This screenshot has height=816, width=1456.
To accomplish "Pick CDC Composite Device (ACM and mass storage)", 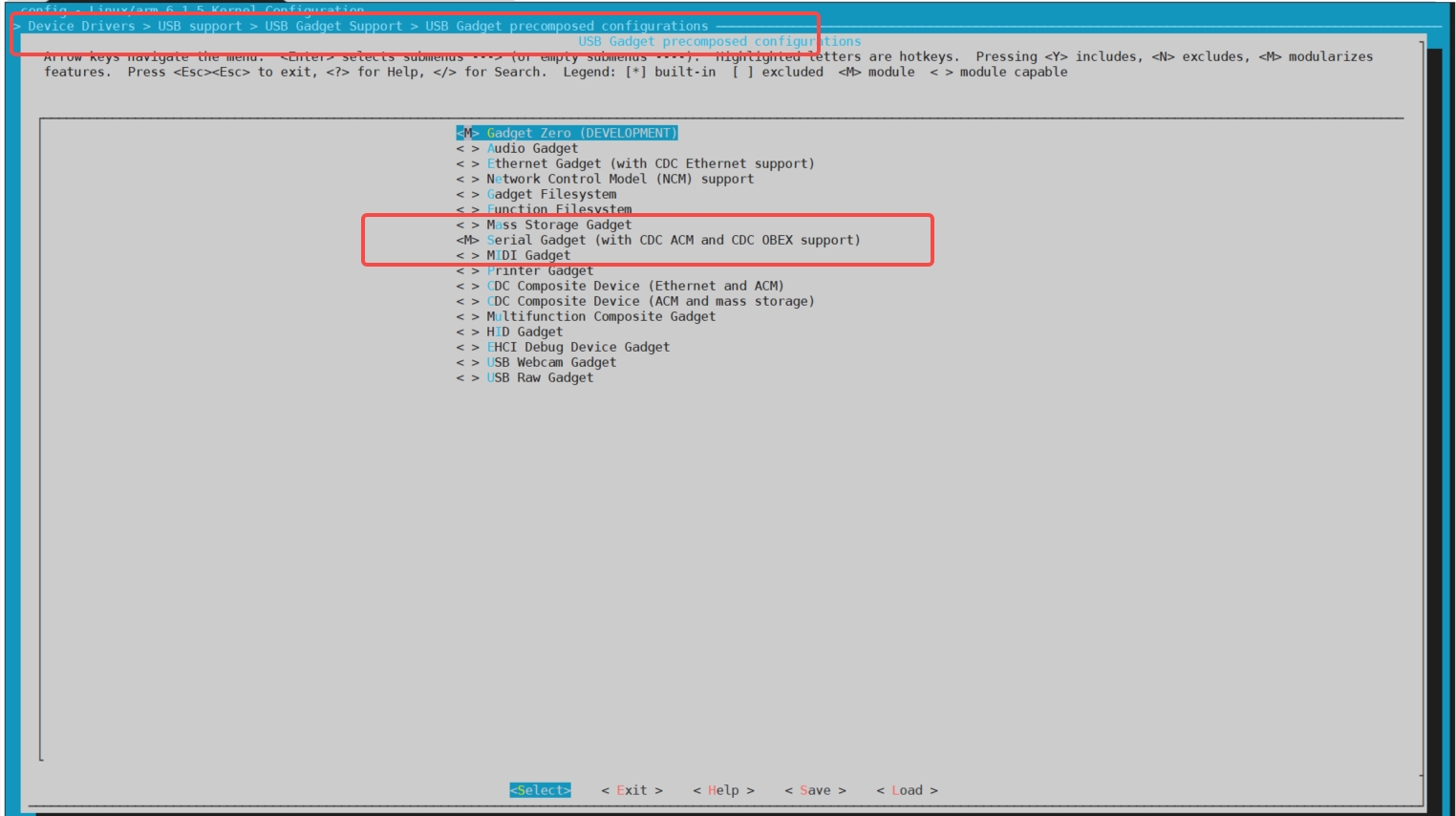I will point(651,301).
